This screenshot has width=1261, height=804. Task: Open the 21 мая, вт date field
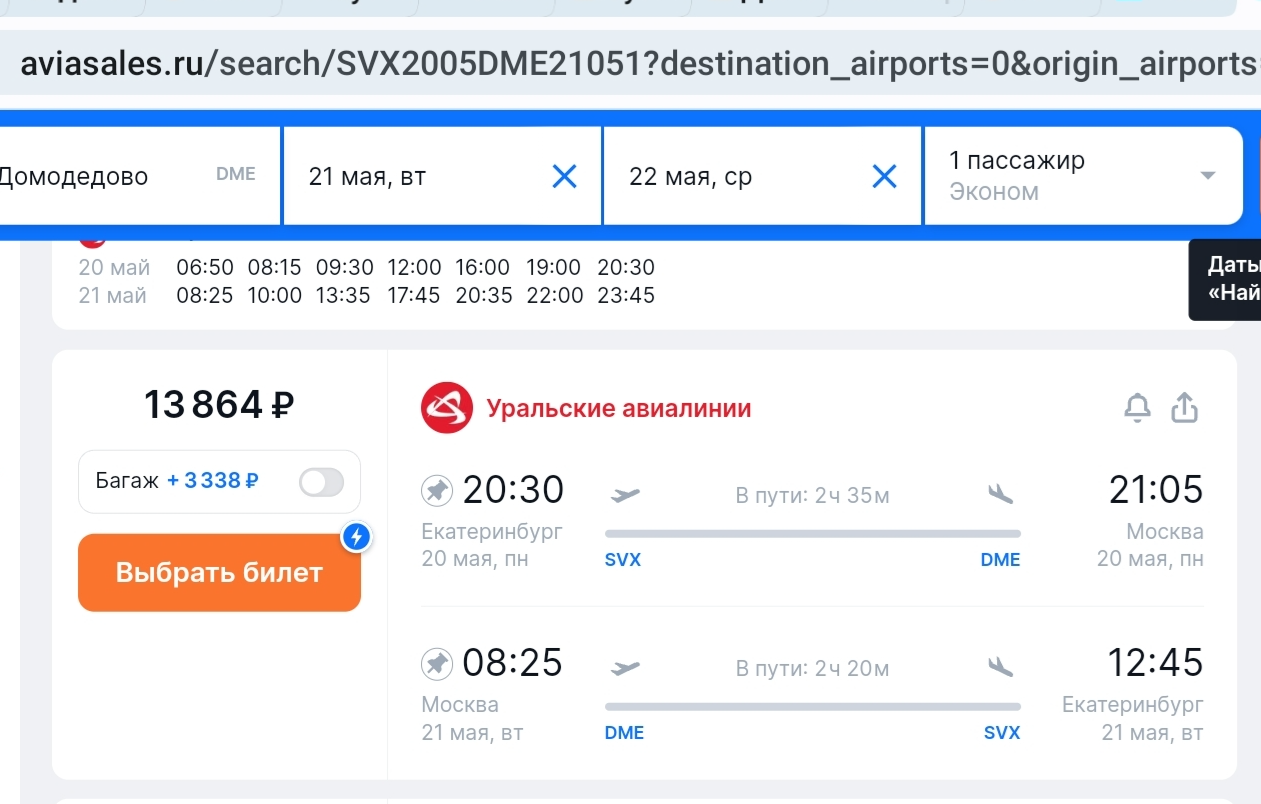[x=420, y=177]
